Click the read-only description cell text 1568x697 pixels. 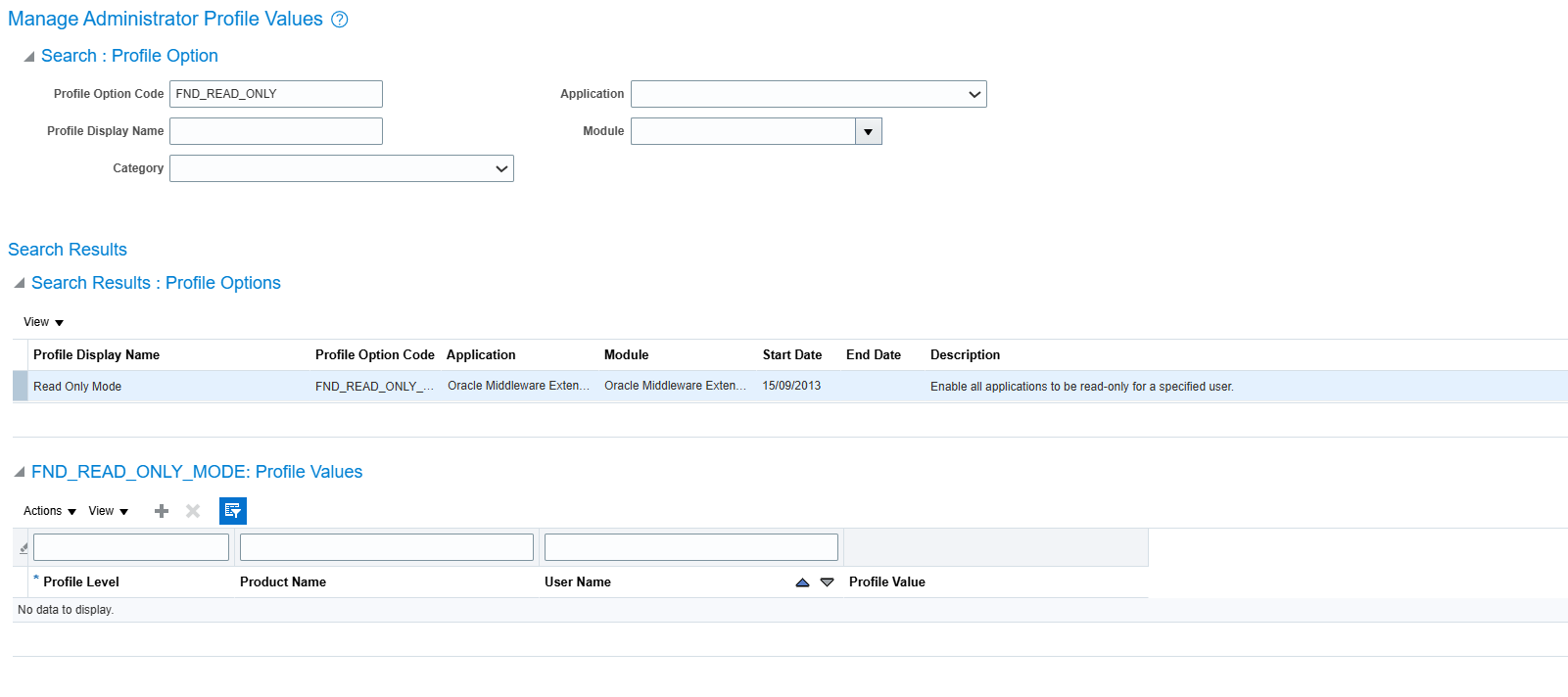1082,387
